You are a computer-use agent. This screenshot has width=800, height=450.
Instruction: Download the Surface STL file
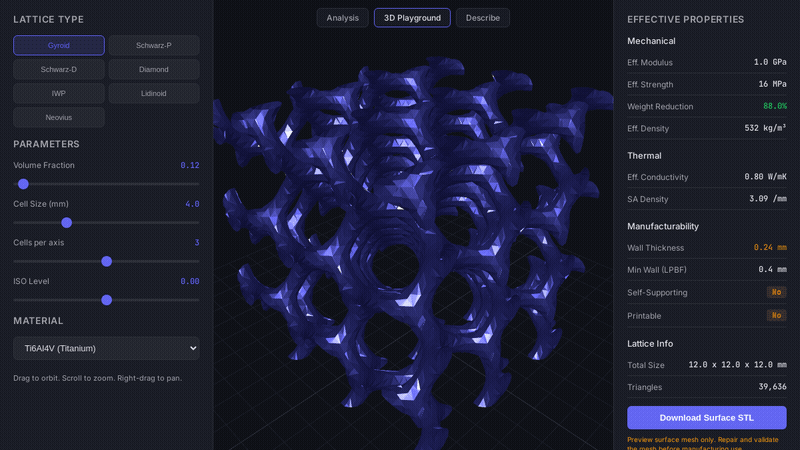[707, 418]
